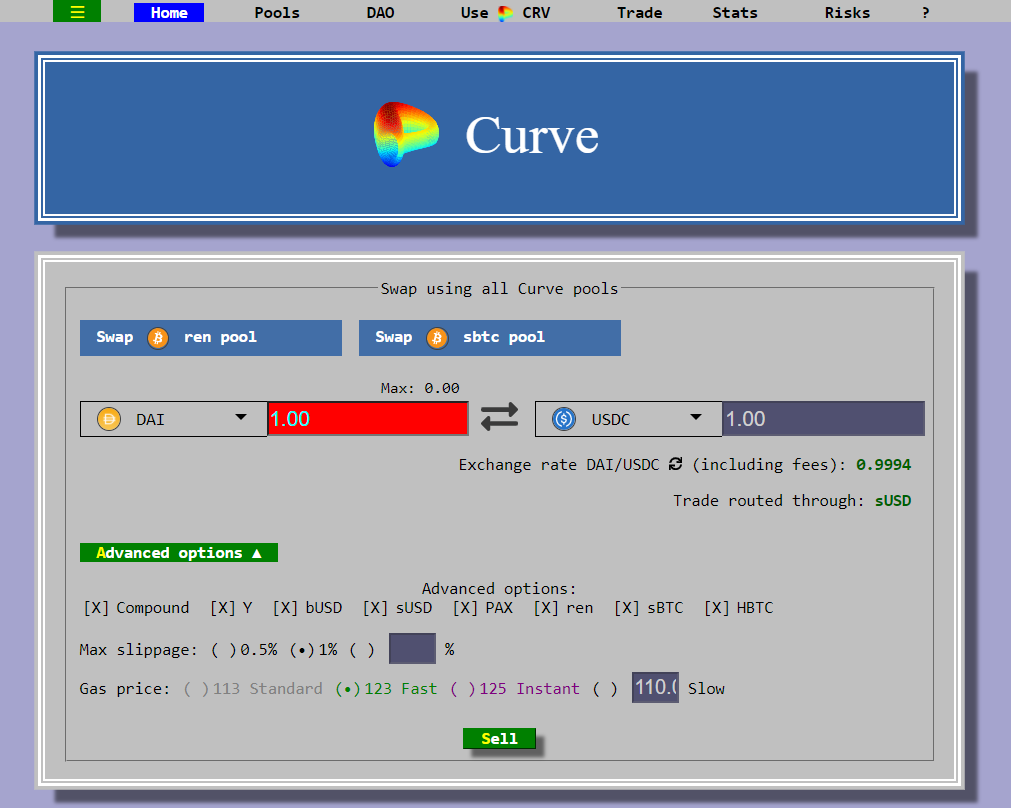Click the Bitcoin icon on sbtc pool button

pos(437,338)
